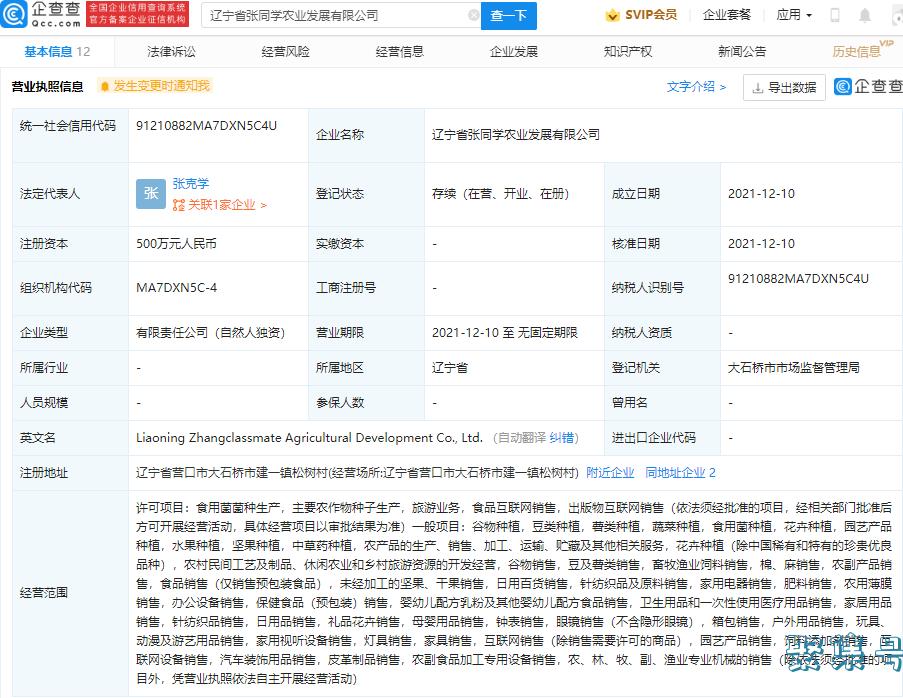
Task: Click the notification bell icon in the header
Action: pos(865,15)
